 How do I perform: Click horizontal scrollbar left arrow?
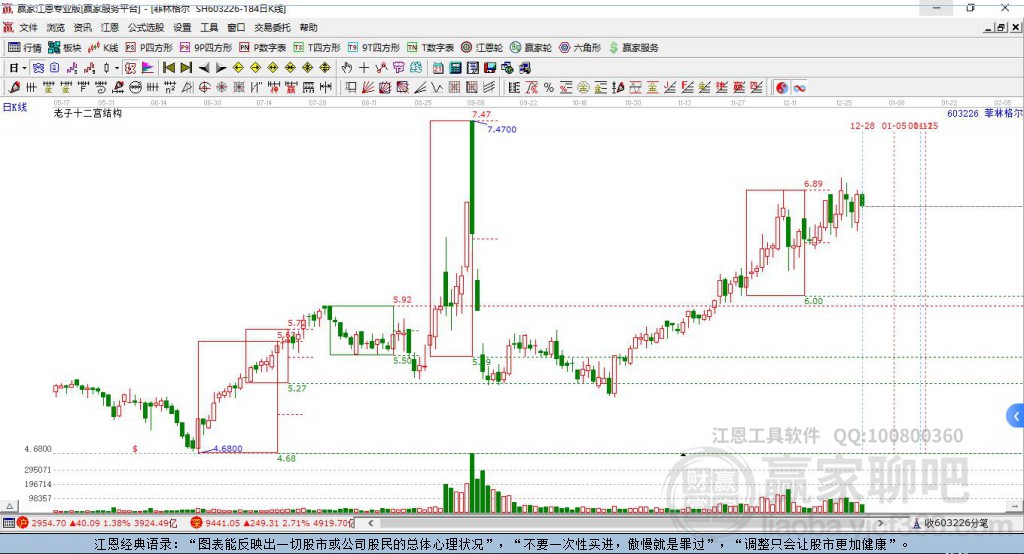[370, 523]
